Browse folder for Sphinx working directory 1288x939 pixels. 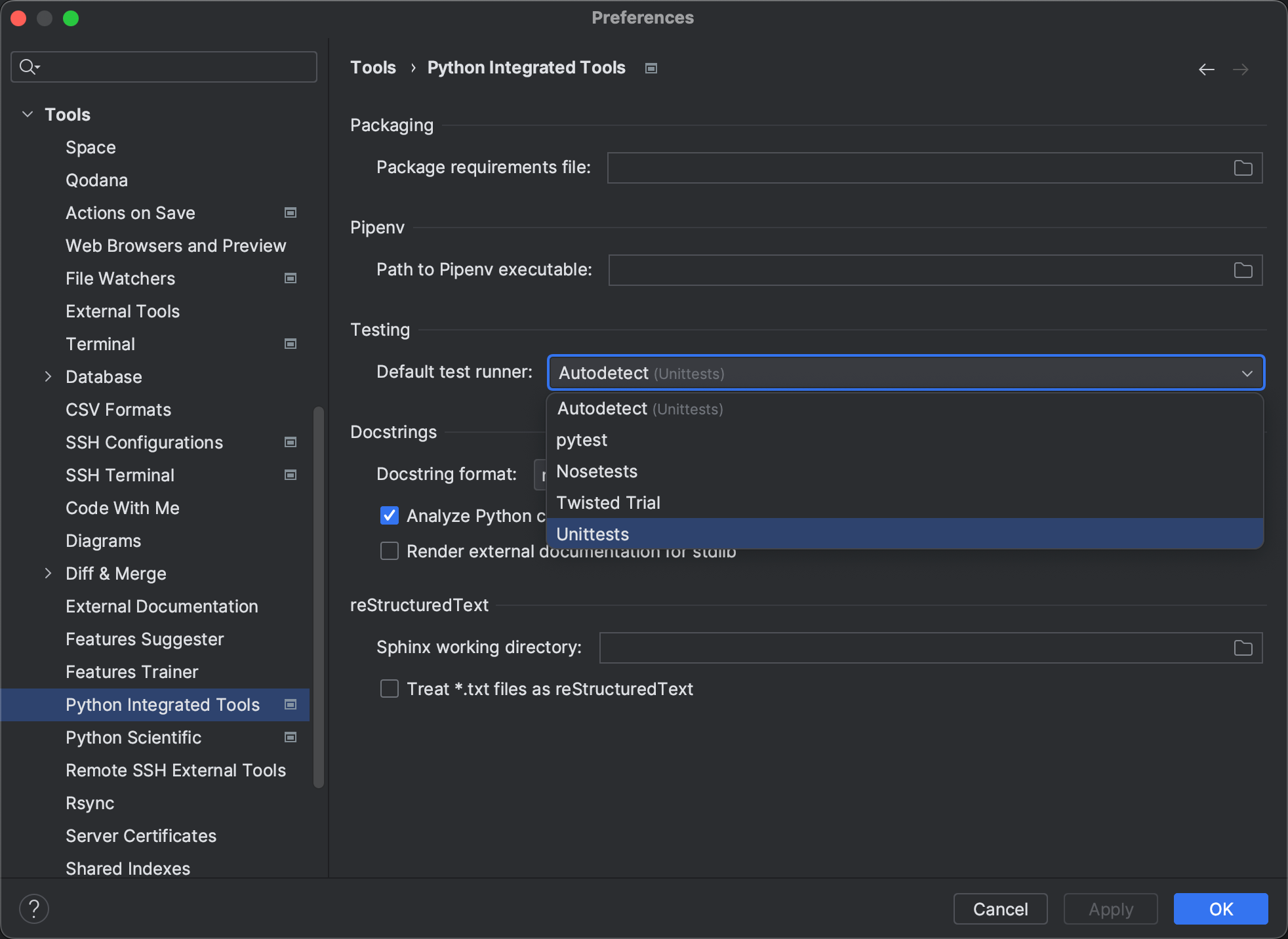1243,648
